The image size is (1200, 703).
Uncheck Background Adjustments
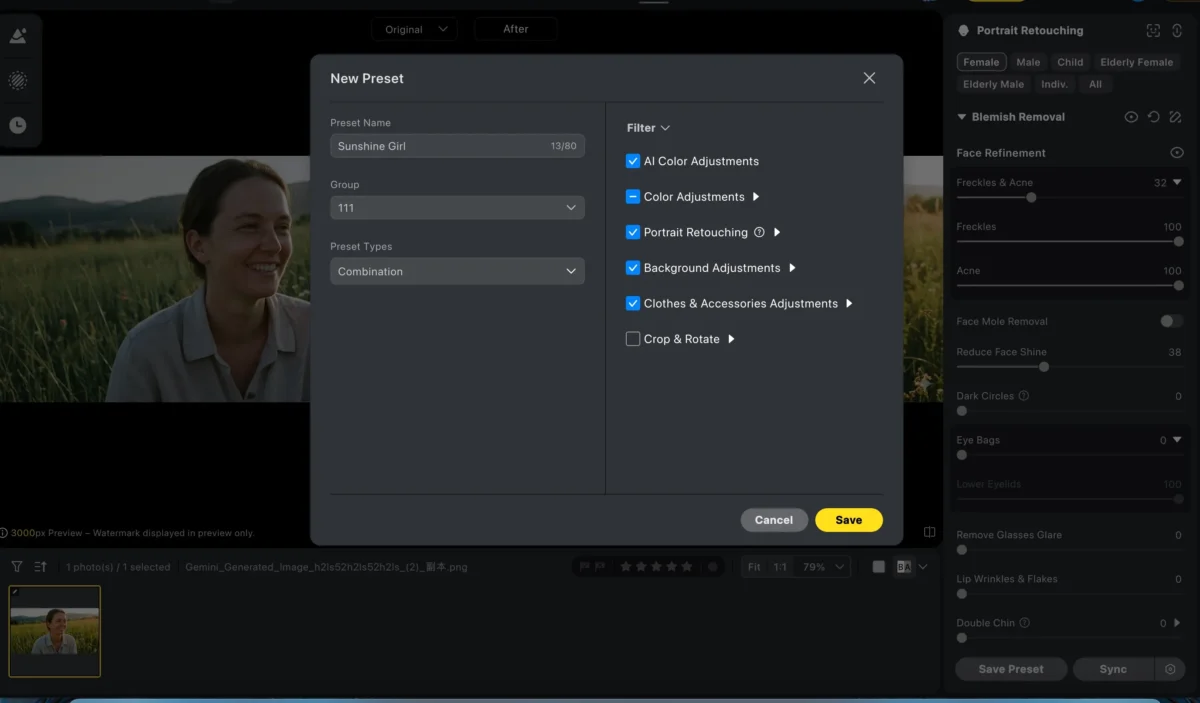pos(633,268)
